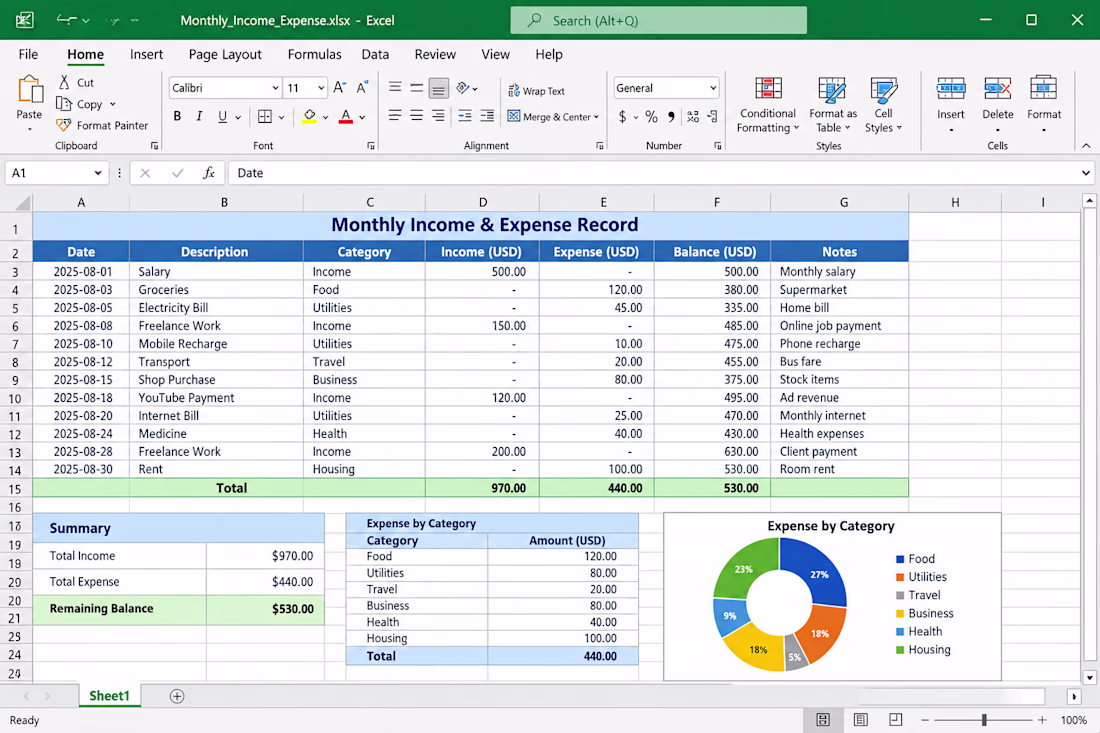The height and width of the screenshot is (733, 1100).
Task: Click the Zoom In plus button
Action: [1042, 720]
